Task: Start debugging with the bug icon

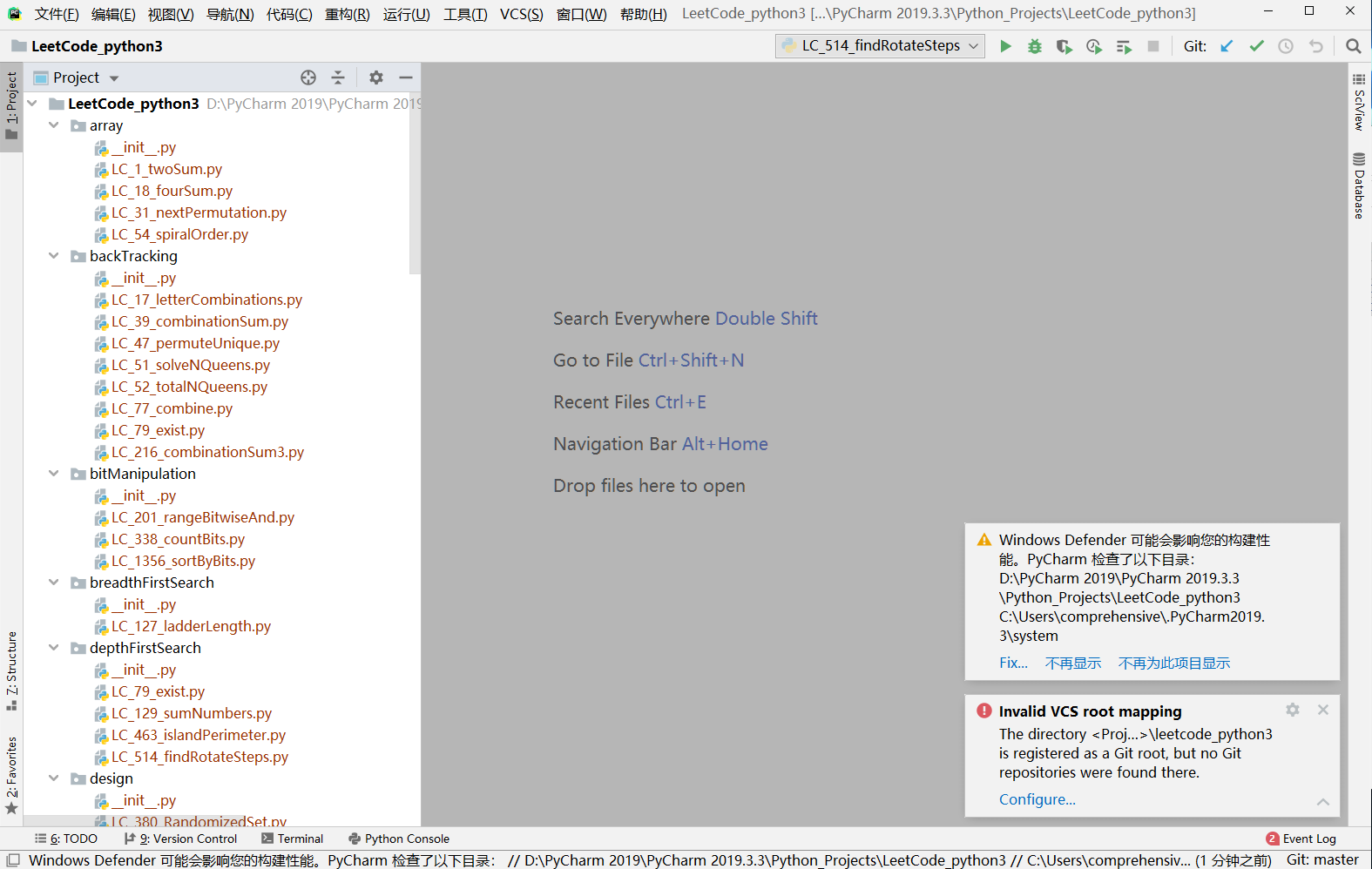Action: (x=1035, y=46)
